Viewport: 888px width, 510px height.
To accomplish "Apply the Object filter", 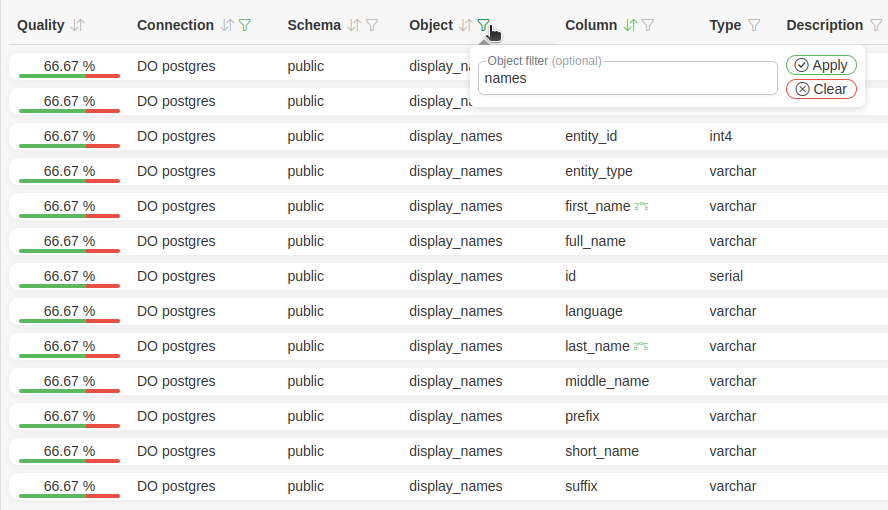I will [x=821, y=65].
